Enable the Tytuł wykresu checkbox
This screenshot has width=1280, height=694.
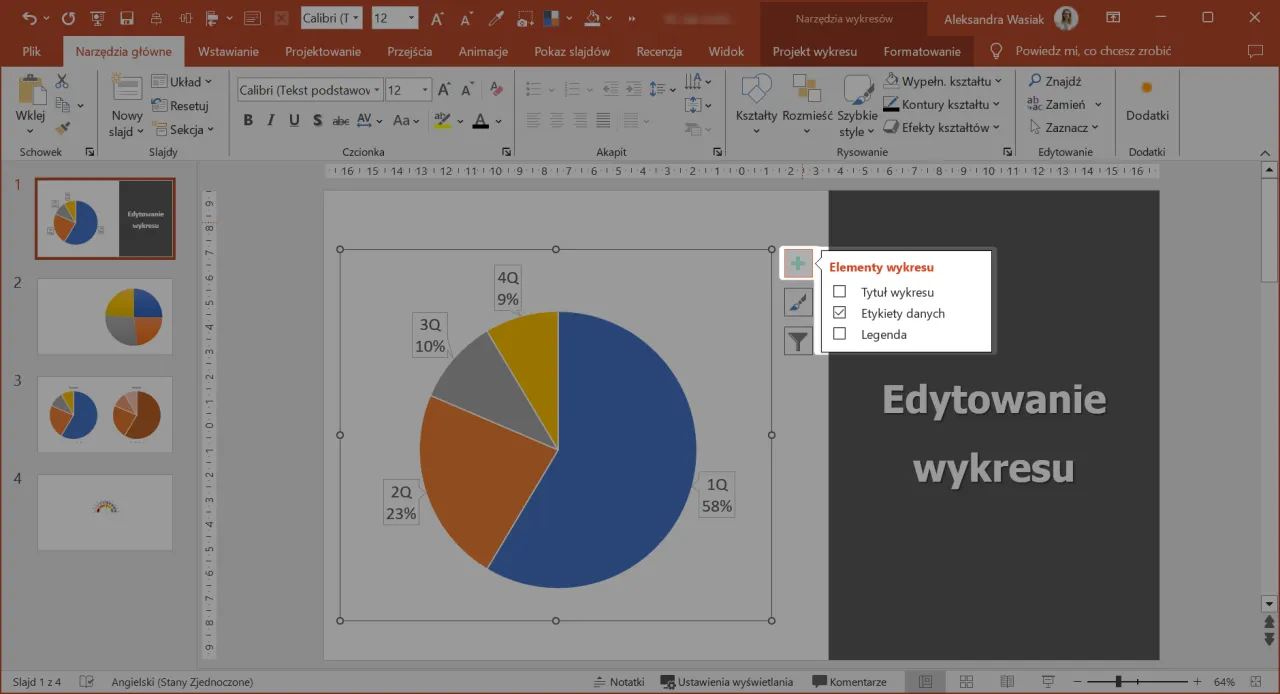(839, 292)
